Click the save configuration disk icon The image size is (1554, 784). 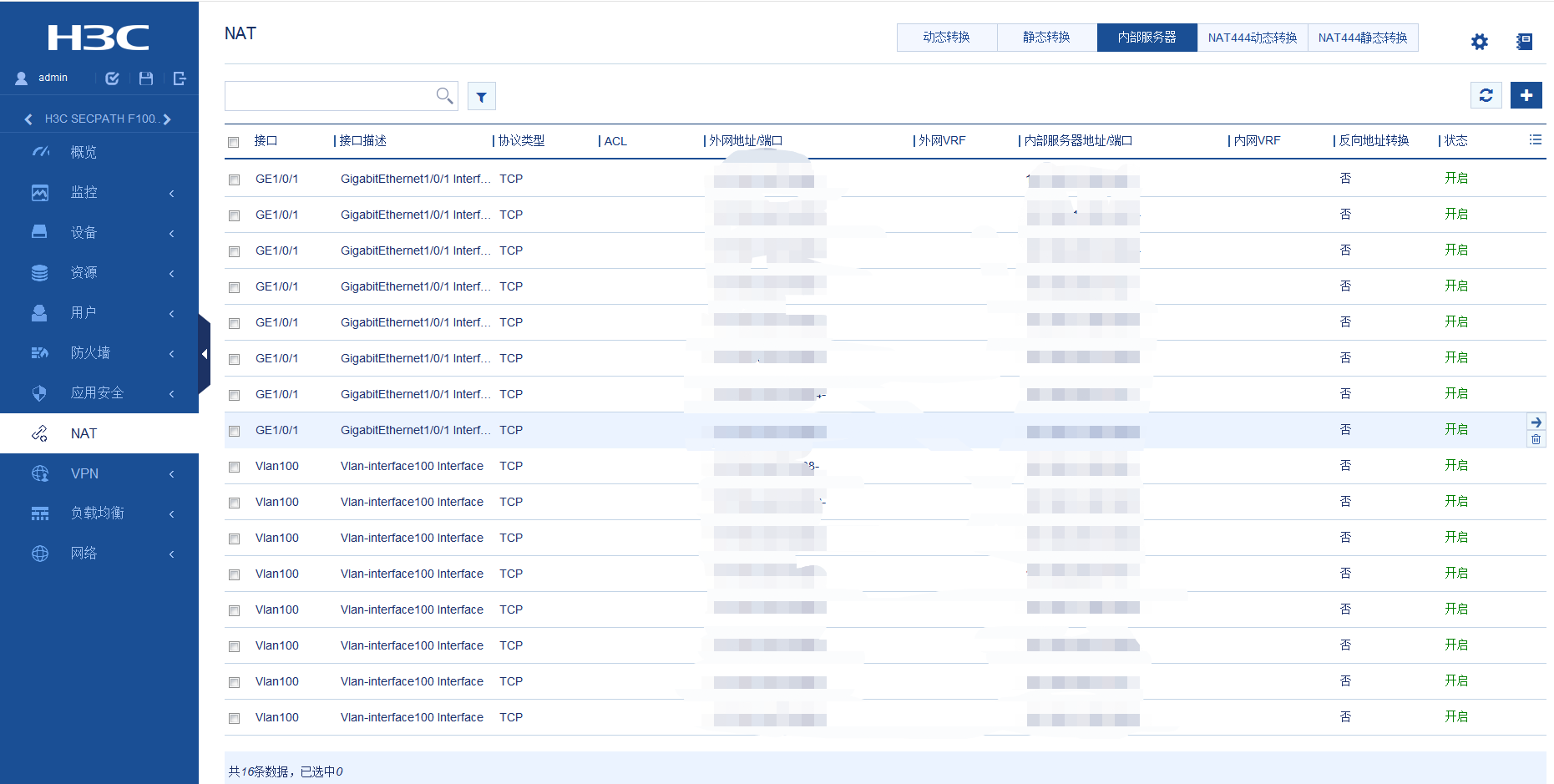tap(146, 78)
